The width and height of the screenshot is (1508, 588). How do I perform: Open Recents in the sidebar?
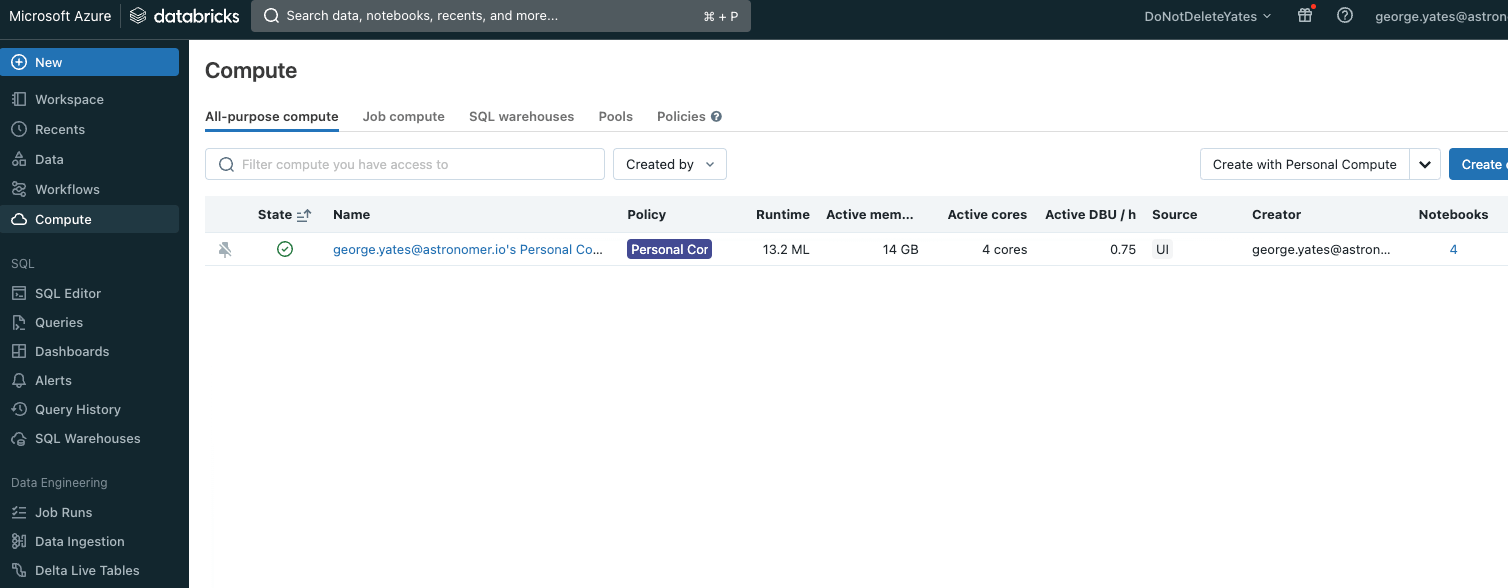(60, 130)
